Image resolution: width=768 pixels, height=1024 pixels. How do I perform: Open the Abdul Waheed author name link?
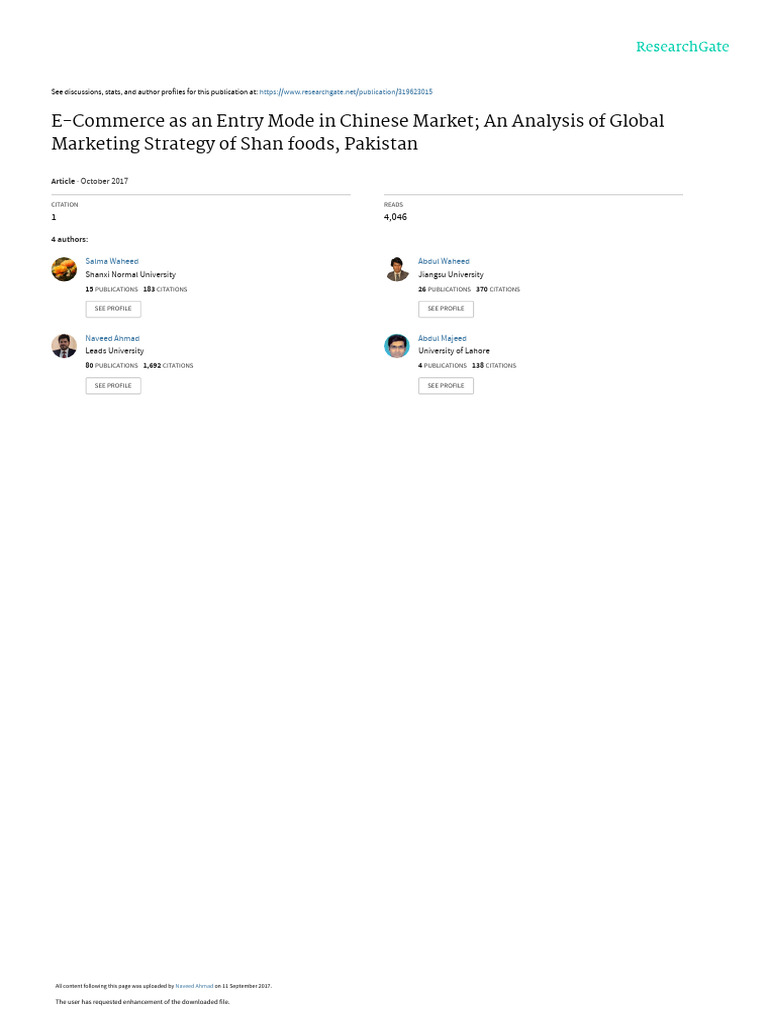(x=443, y=261)
